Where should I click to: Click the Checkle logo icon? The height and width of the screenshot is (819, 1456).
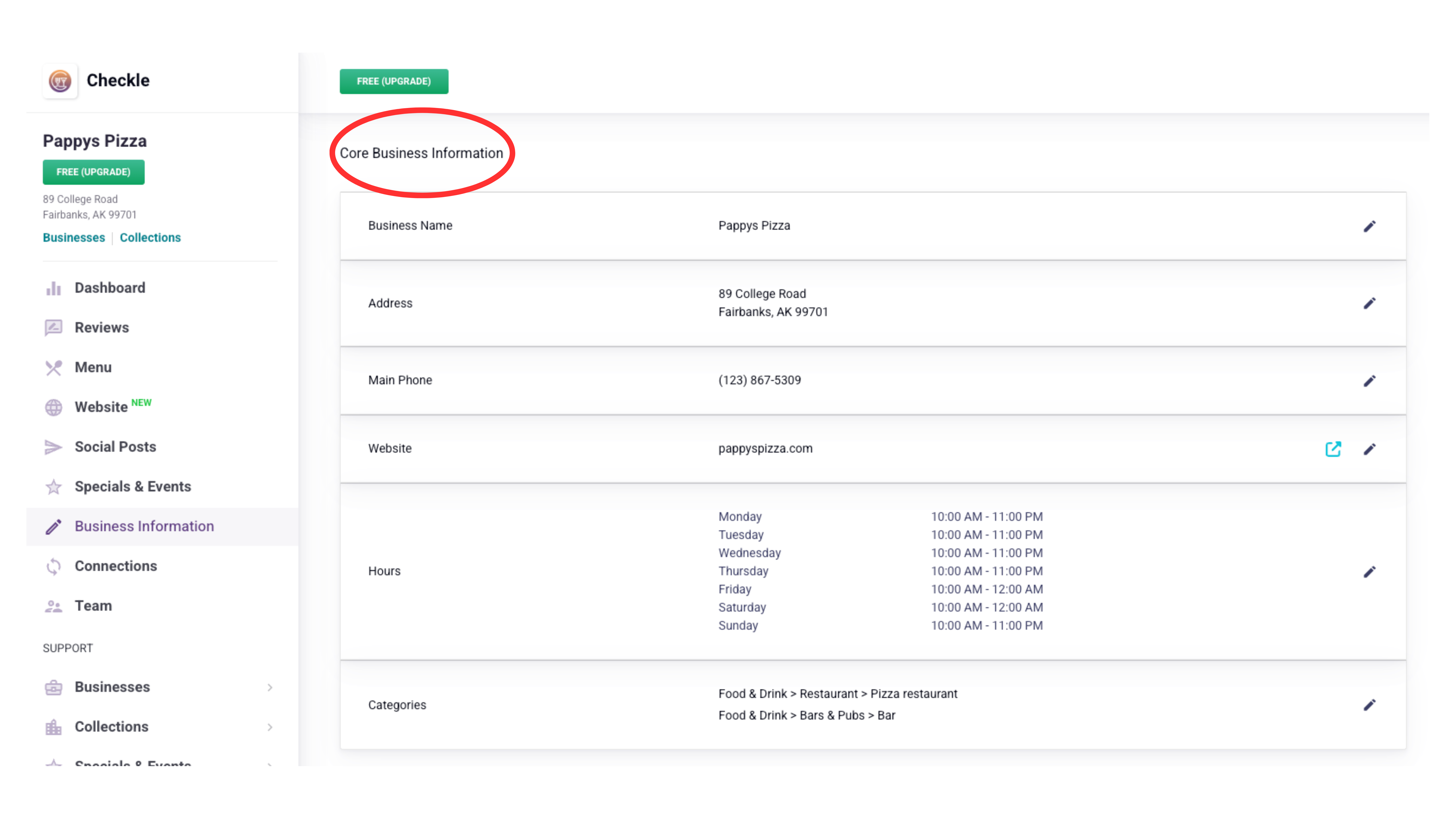[x=60, y=81]
